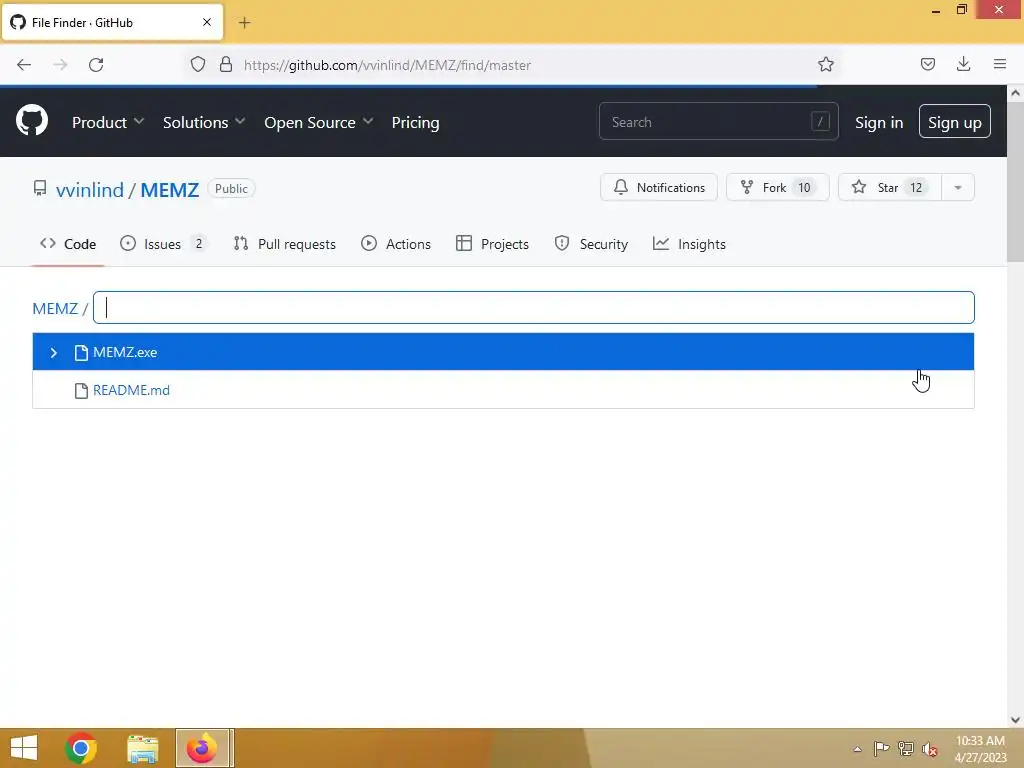Focus the GitHub search box
The image size is (1024, 768).
[x=718, y=121]
